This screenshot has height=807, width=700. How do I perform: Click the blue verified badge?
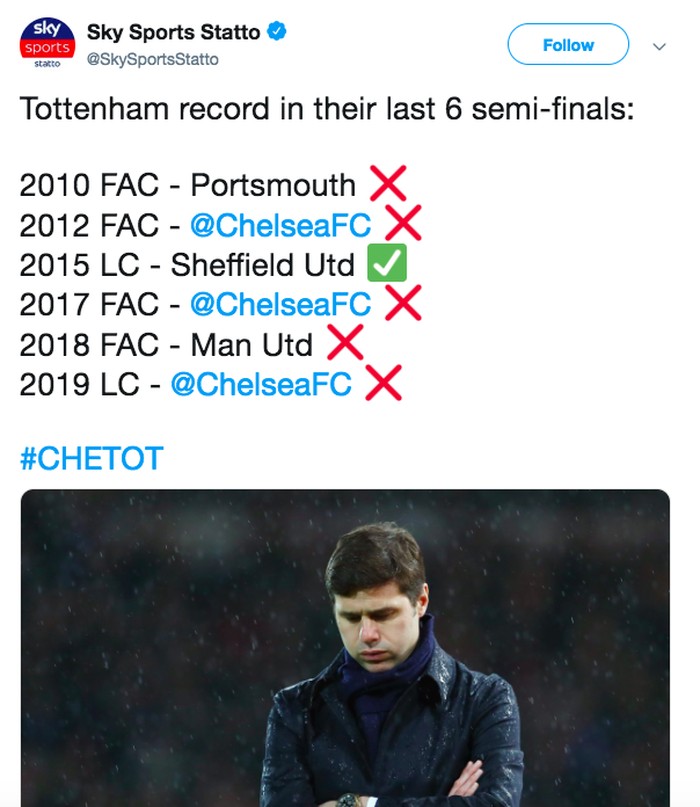point(277,32)
